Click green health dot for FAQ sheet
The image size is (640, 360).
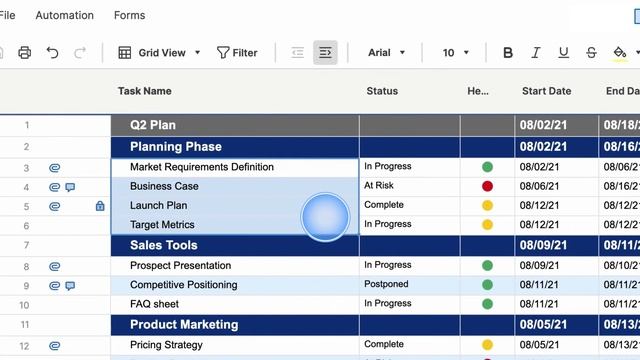pos(487,304)
